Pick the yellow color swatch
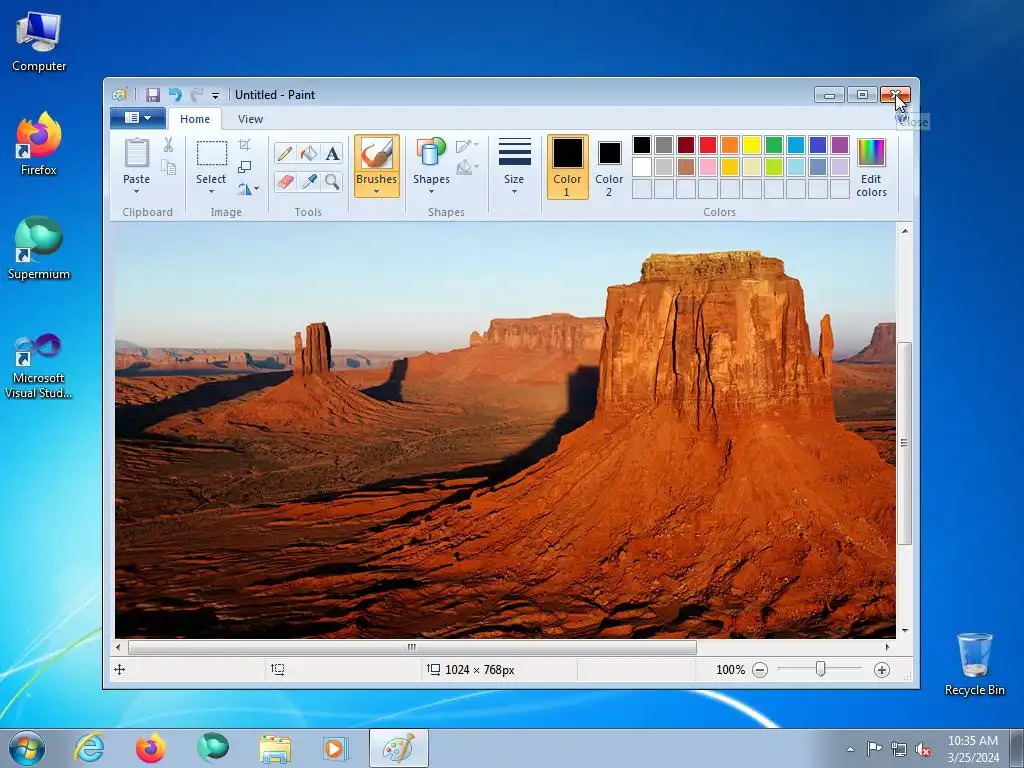The width and height of the screenshot is (1024, 768). [x=752, y=145]
